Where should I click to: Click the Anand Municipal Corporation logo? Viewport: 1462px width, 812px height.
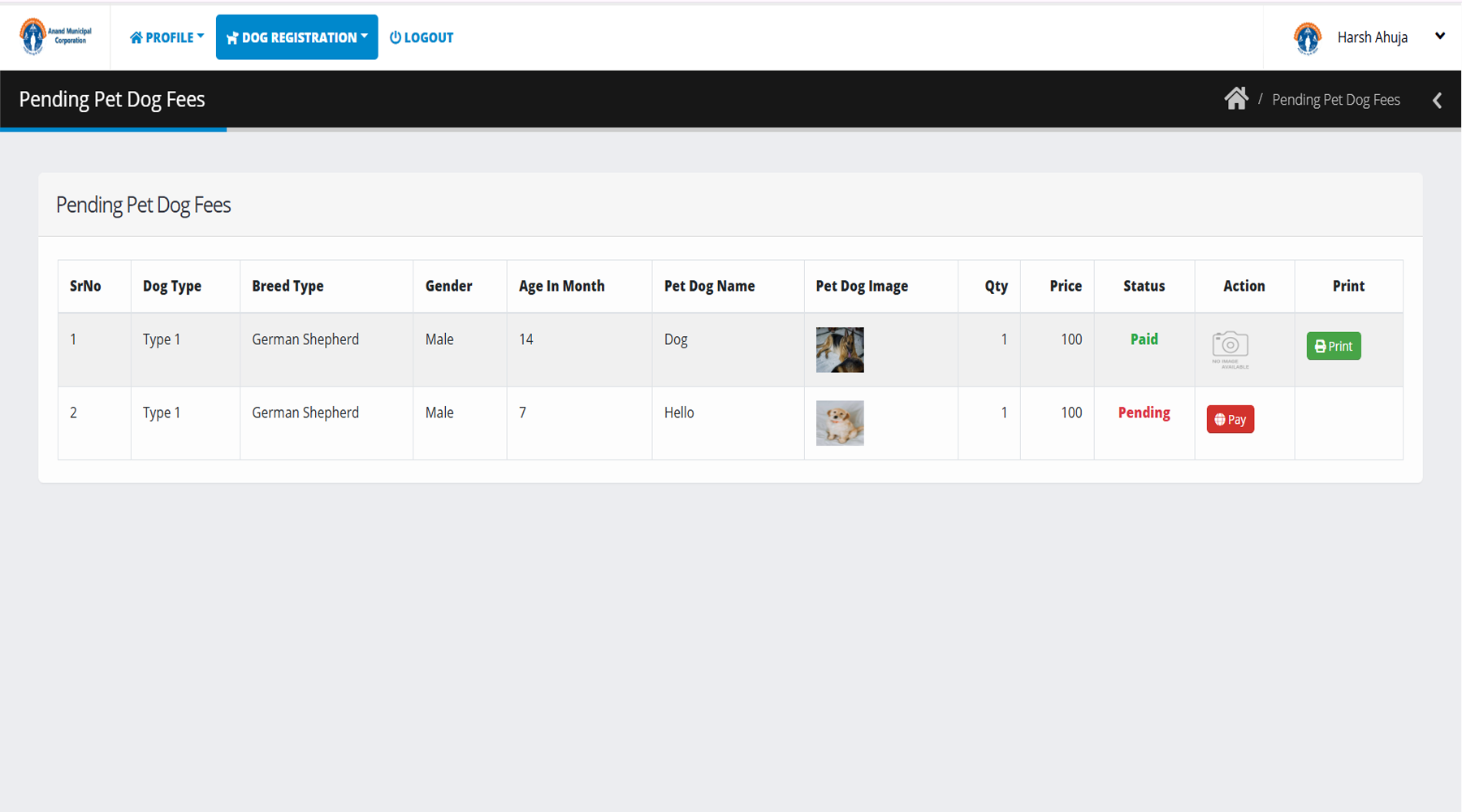[x=55, y=37]
